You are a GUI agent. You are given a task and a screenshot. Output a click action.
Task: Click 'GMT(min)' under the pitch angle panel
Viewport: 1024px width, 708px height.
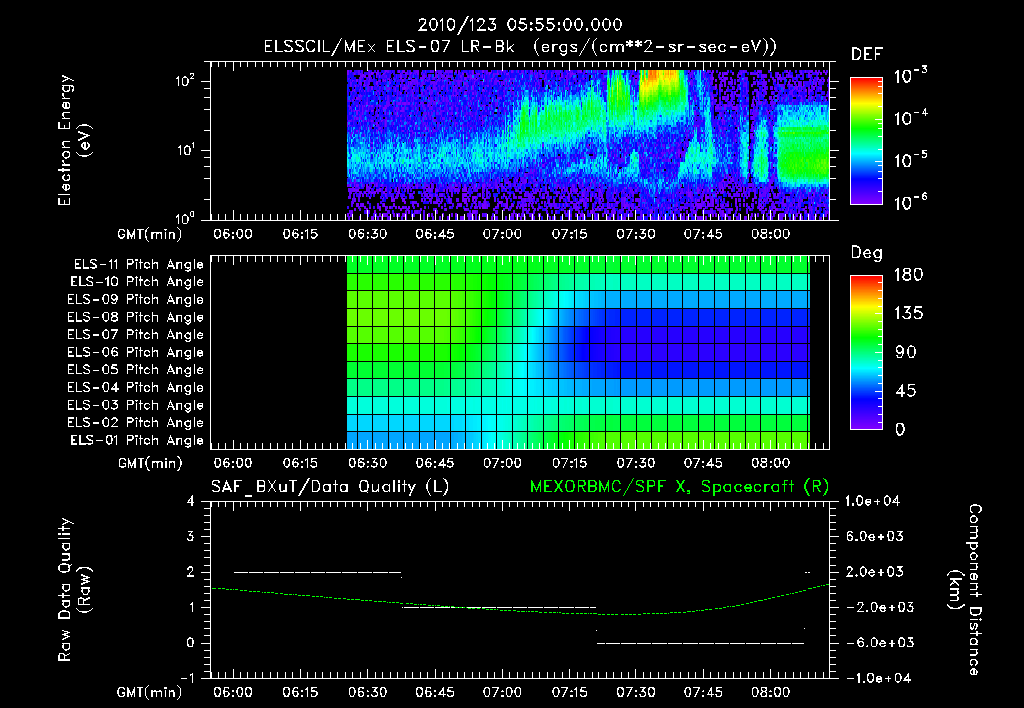point(150,464)
